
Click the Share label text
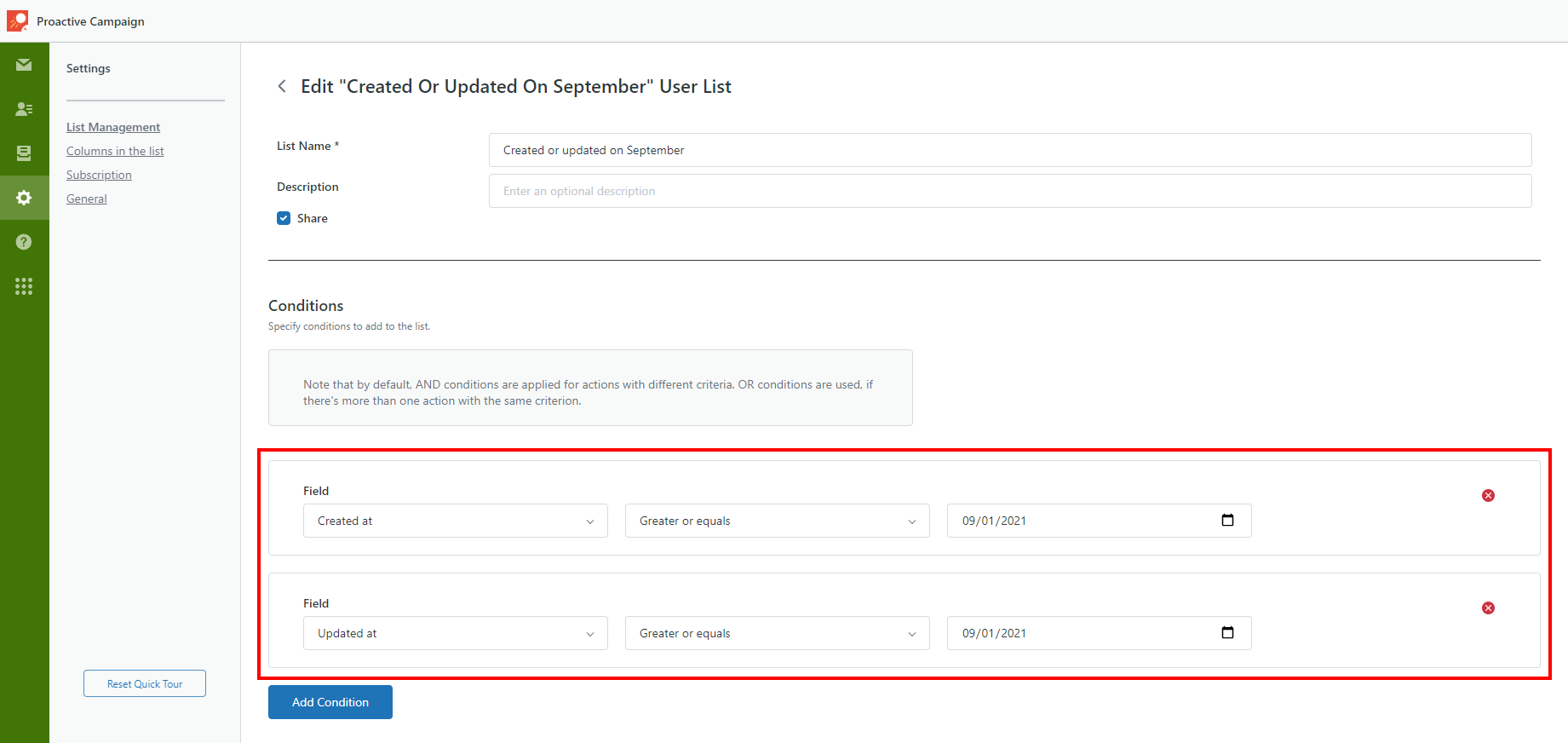pos(313,218)
